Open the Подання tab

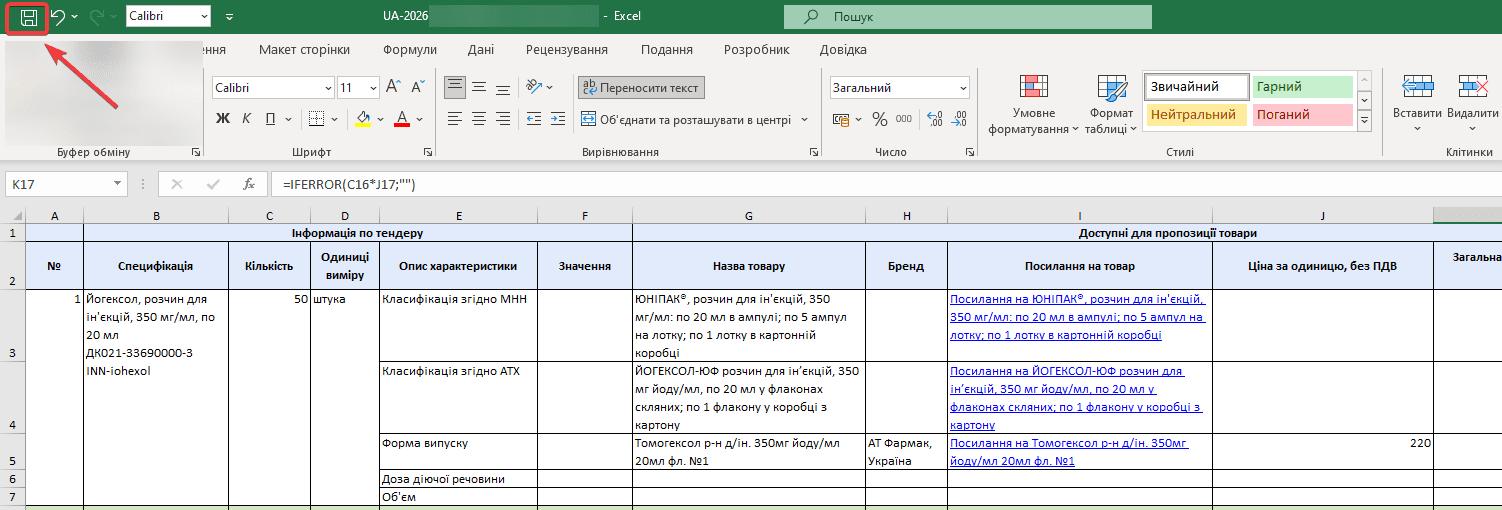pyautogui.click(x=667, y=49)
